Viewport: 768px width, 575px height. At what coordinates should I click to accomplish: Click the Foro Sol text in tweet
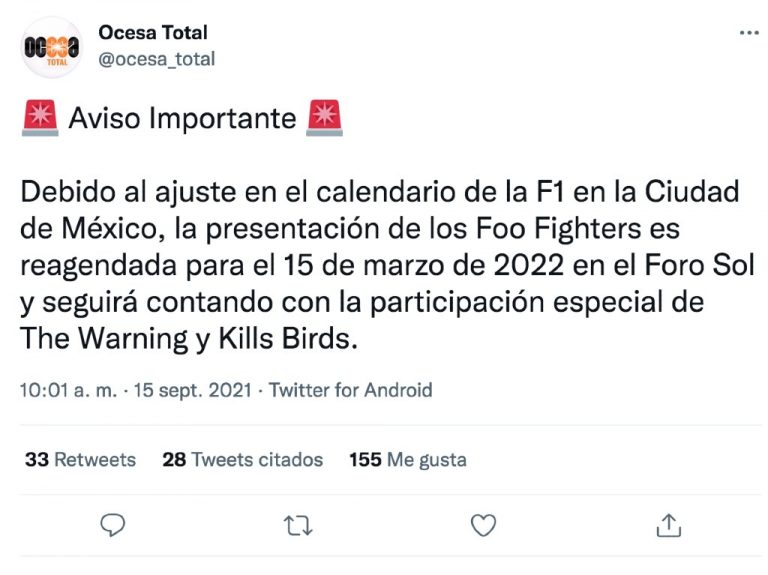click(x=699, y=265)
